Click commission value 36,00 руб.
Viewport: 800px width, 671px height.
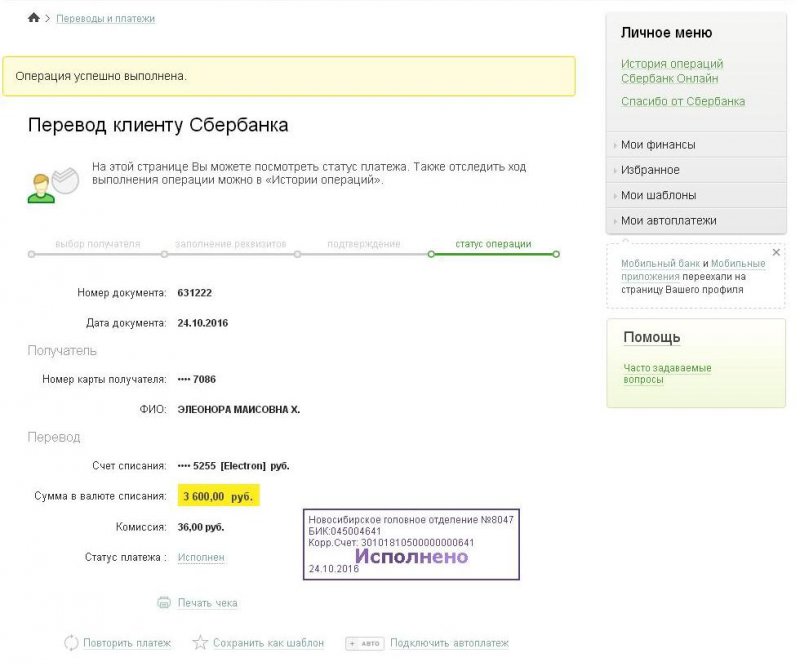click(201, 527)
